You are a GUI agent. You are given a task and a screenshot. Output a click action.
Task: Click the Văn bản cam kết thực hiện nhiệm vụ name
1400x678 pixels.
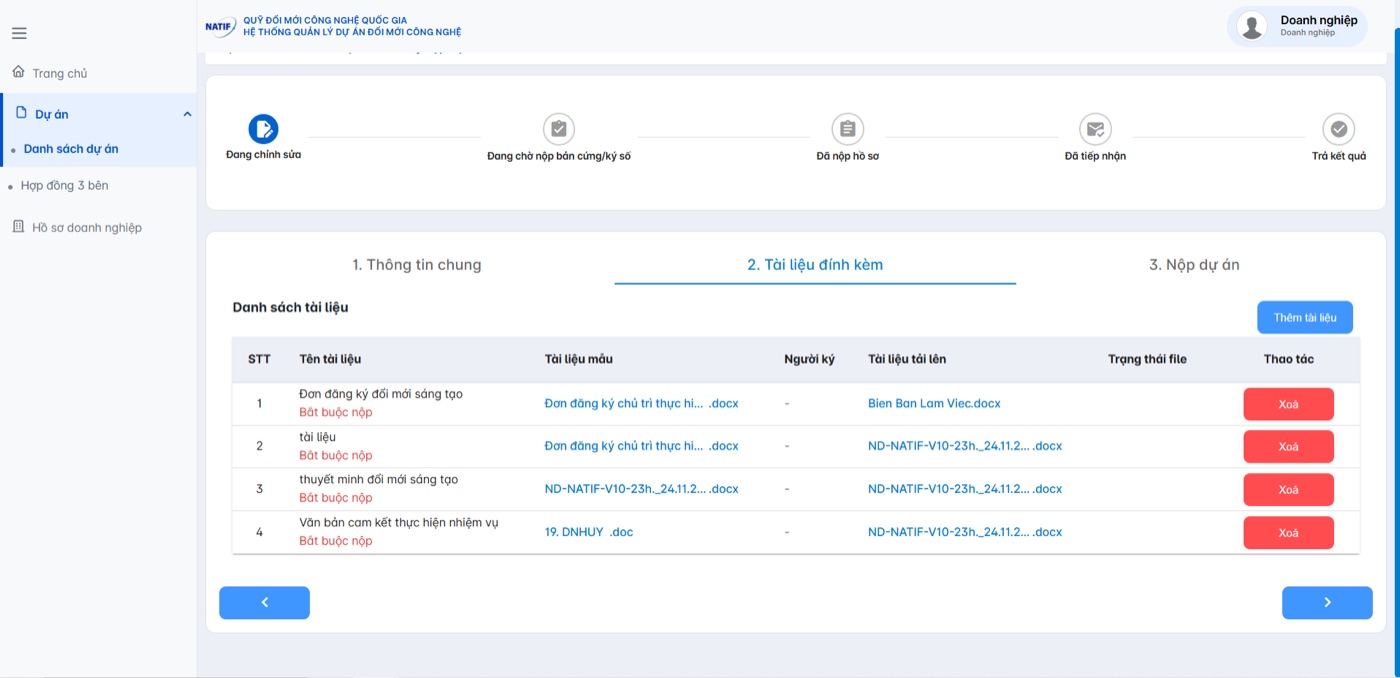tap(398, 523)
